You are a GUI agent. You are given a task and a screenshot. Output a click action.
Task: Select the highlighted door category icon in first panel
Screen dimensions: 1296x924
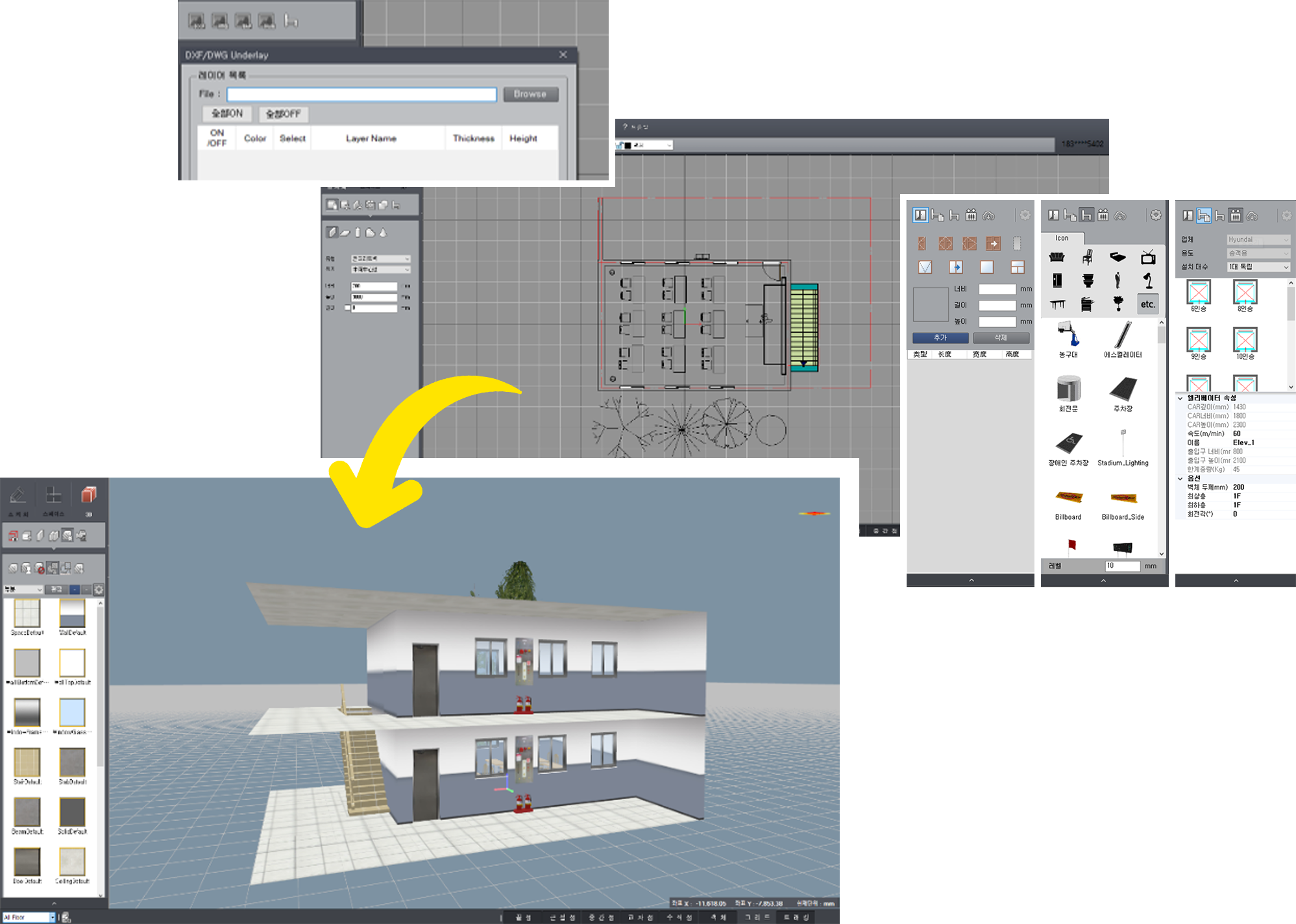point(920,215)
